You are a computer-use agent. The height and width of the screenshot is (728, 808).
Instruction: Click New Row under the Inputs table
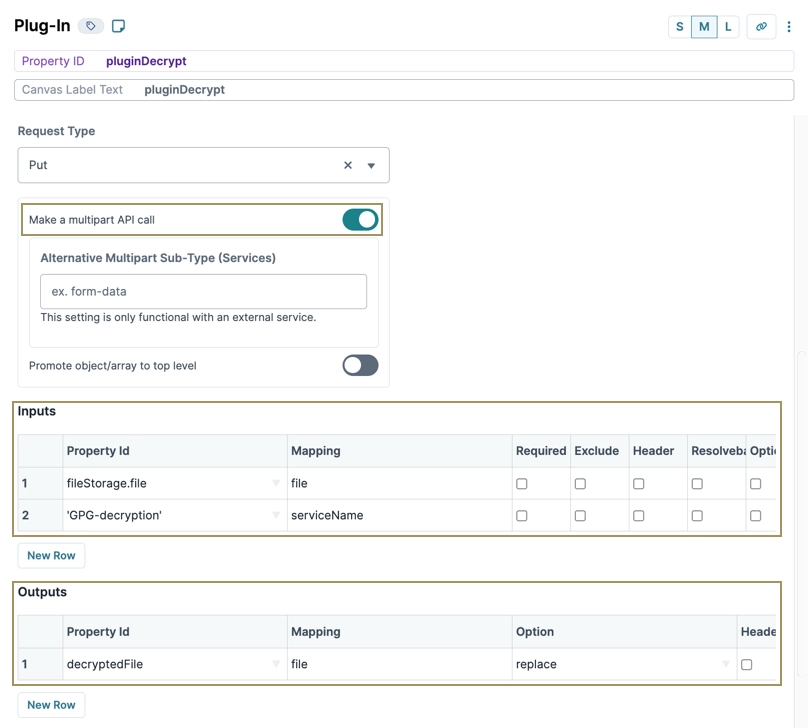[51, 555]
